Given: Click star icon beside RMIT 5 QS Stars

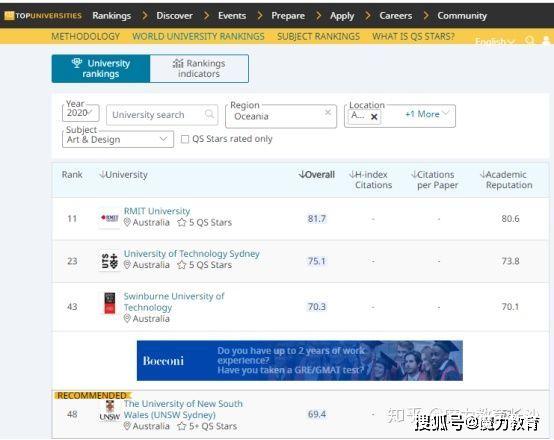Looking at the screenshot, I should click(182, 222).
